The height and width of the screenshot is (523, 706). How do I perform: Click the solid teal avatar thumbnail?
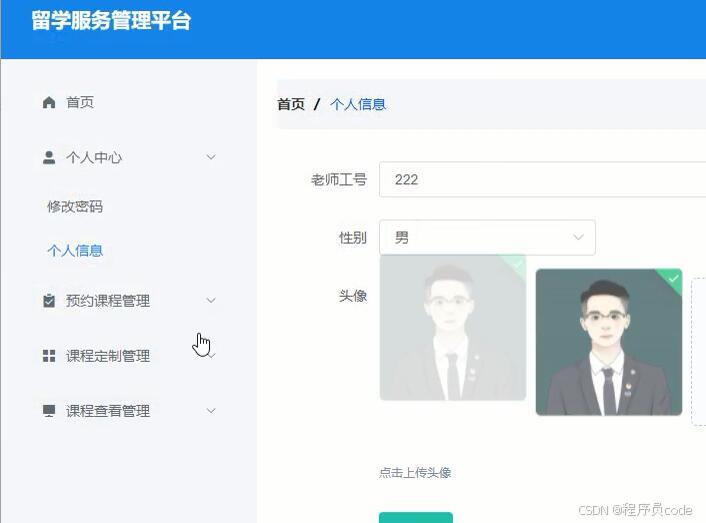(609, 342)
